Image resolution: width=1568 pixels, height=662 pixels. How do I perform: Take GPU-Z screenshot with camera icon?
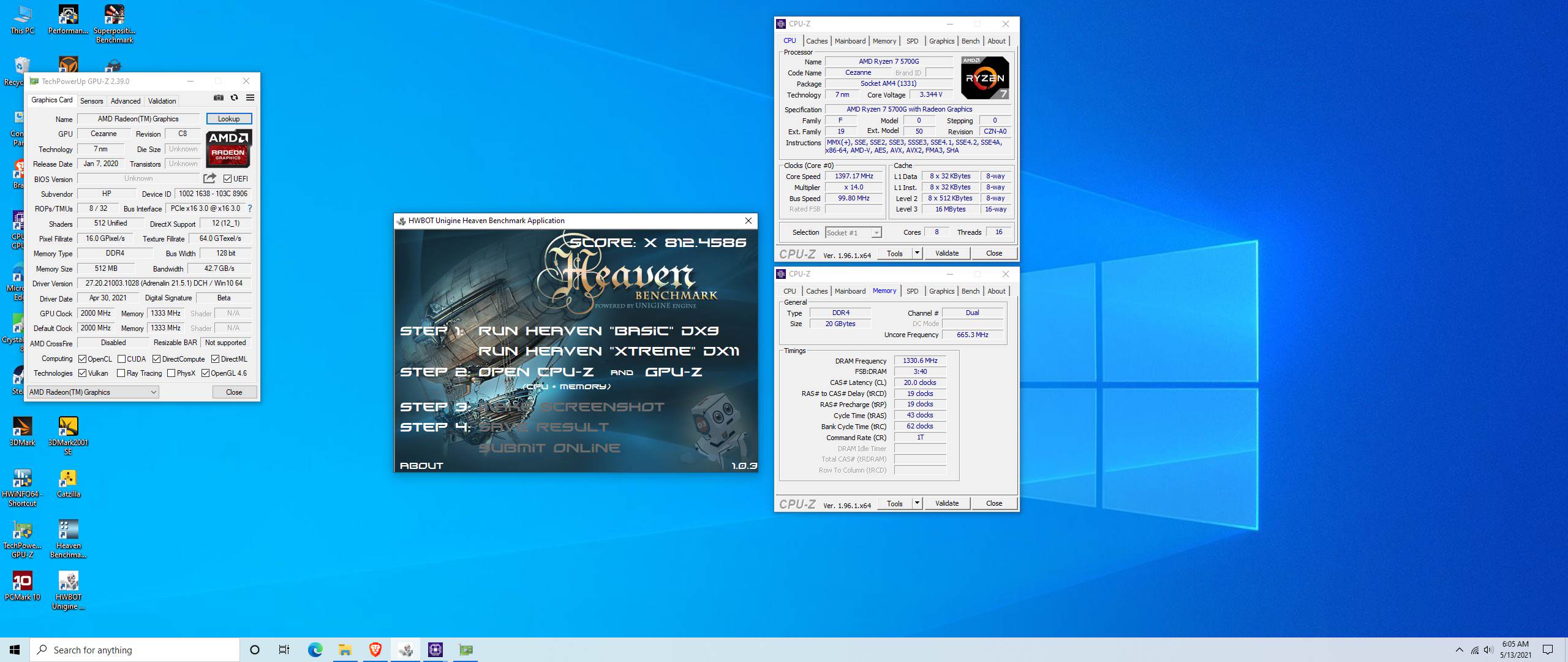pyautogui.click(x=218, y=97)
